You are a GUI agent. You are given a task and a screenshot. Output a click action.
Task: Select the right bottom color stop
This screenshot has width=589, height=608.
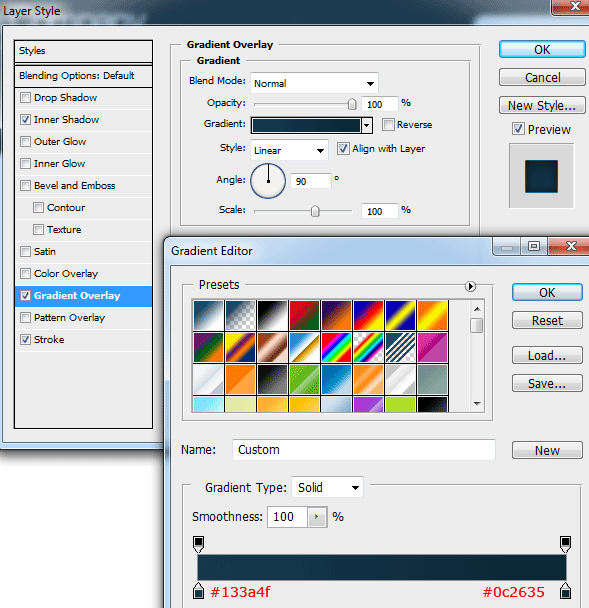(x=565, y=590)
